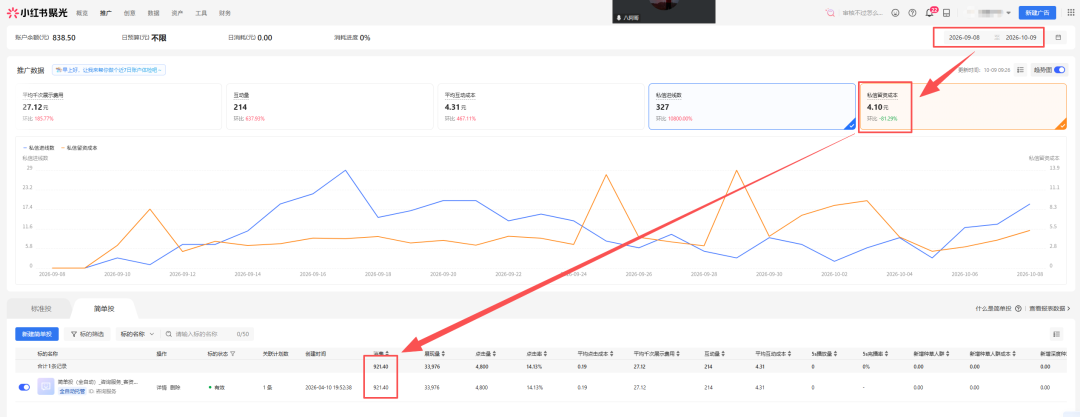Select the 私信进线数 327 metric card

pos(751,106)
